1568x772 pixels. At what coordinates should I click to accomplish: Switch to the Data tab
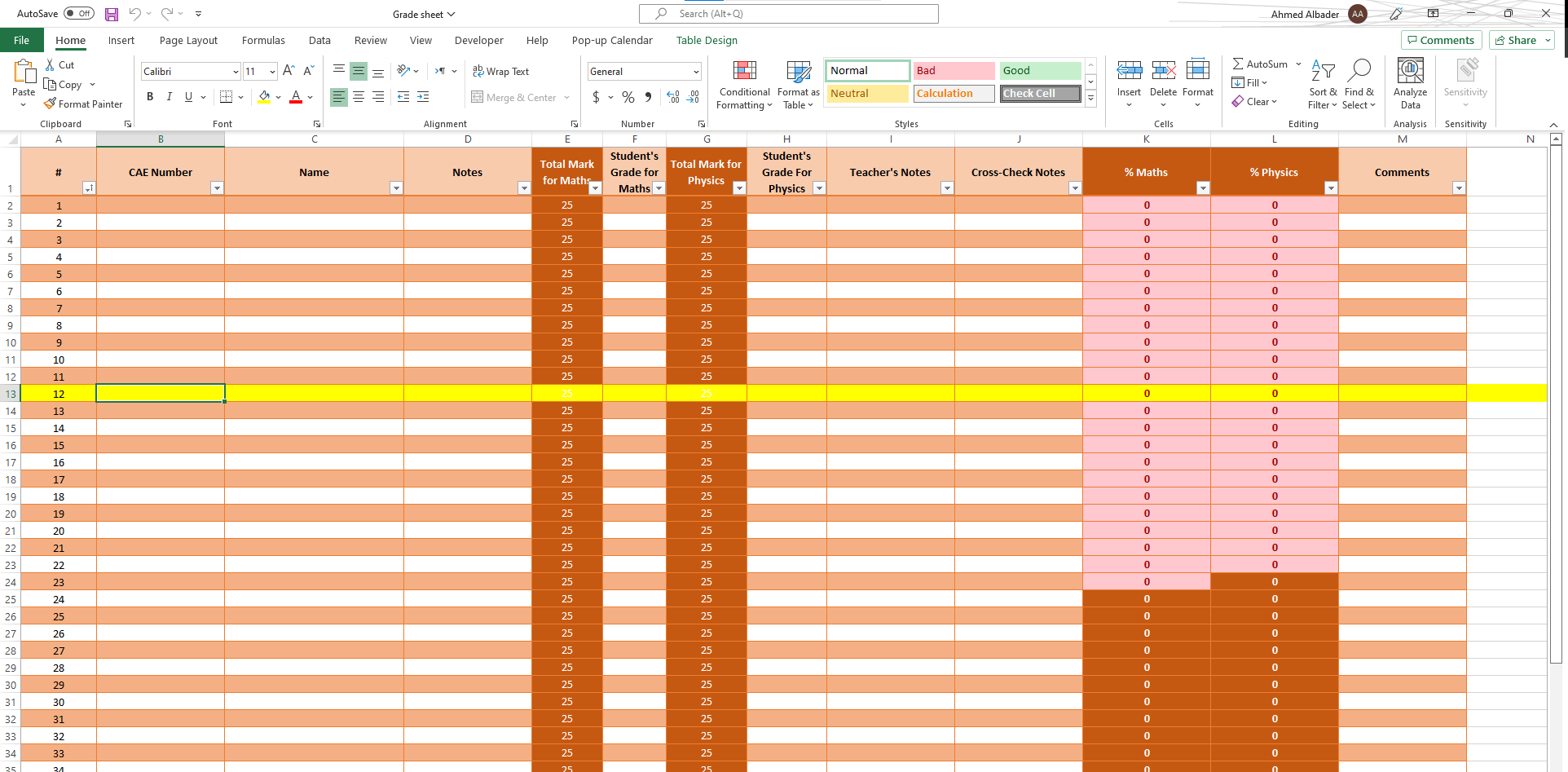coord(319,40)
